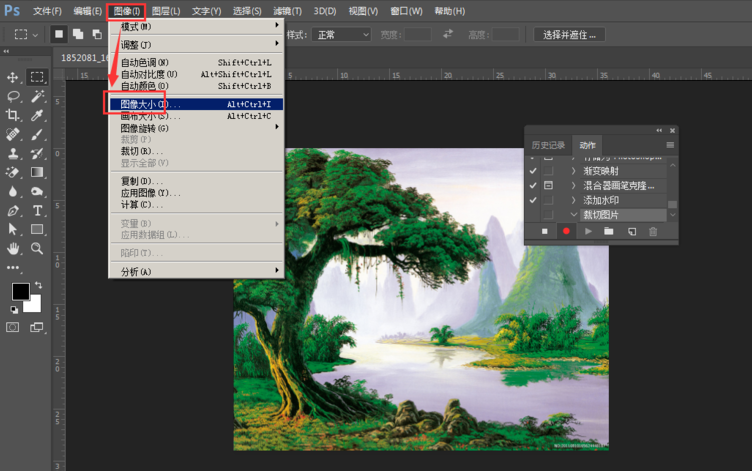
Task: Change the screen mode
Action: click(37, 328)
